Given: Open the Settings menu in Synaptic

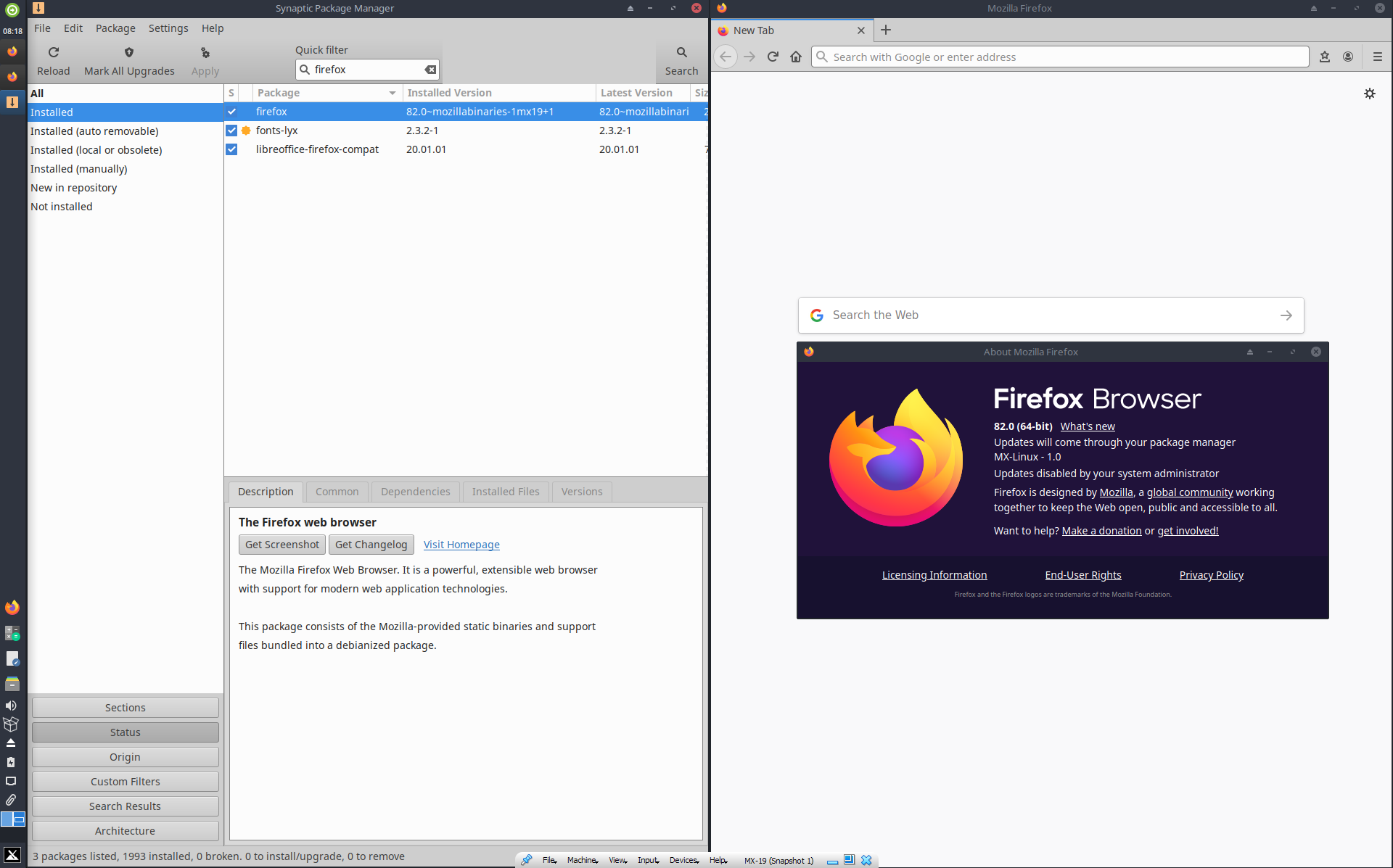Looking at the screenshot, I should click(x=168, y=28).
